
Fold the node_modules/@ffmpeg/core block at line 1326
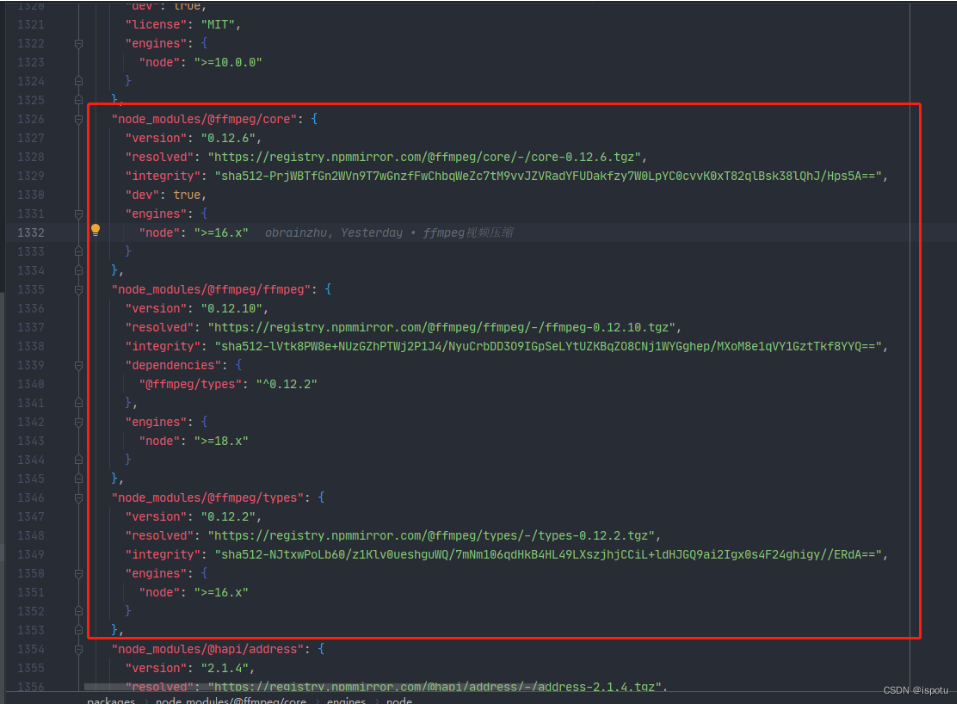coord(79,120)
